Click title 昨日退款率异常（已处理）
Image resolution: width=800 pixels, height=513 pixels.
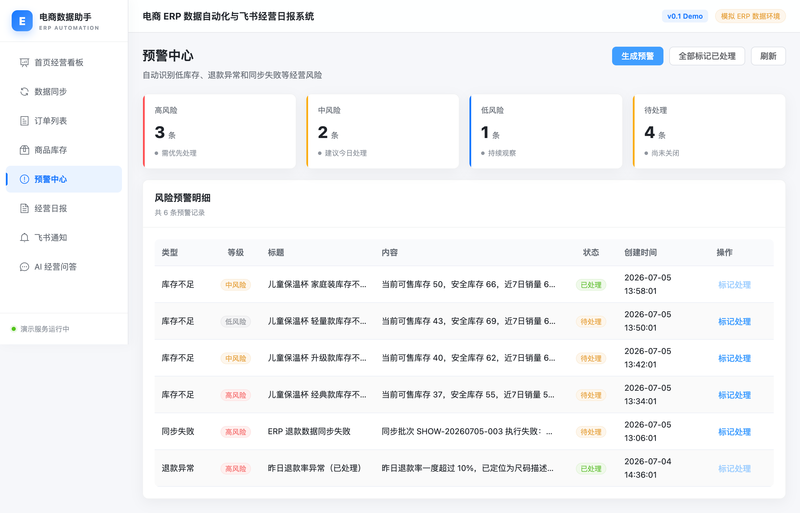tap(315, 468)
